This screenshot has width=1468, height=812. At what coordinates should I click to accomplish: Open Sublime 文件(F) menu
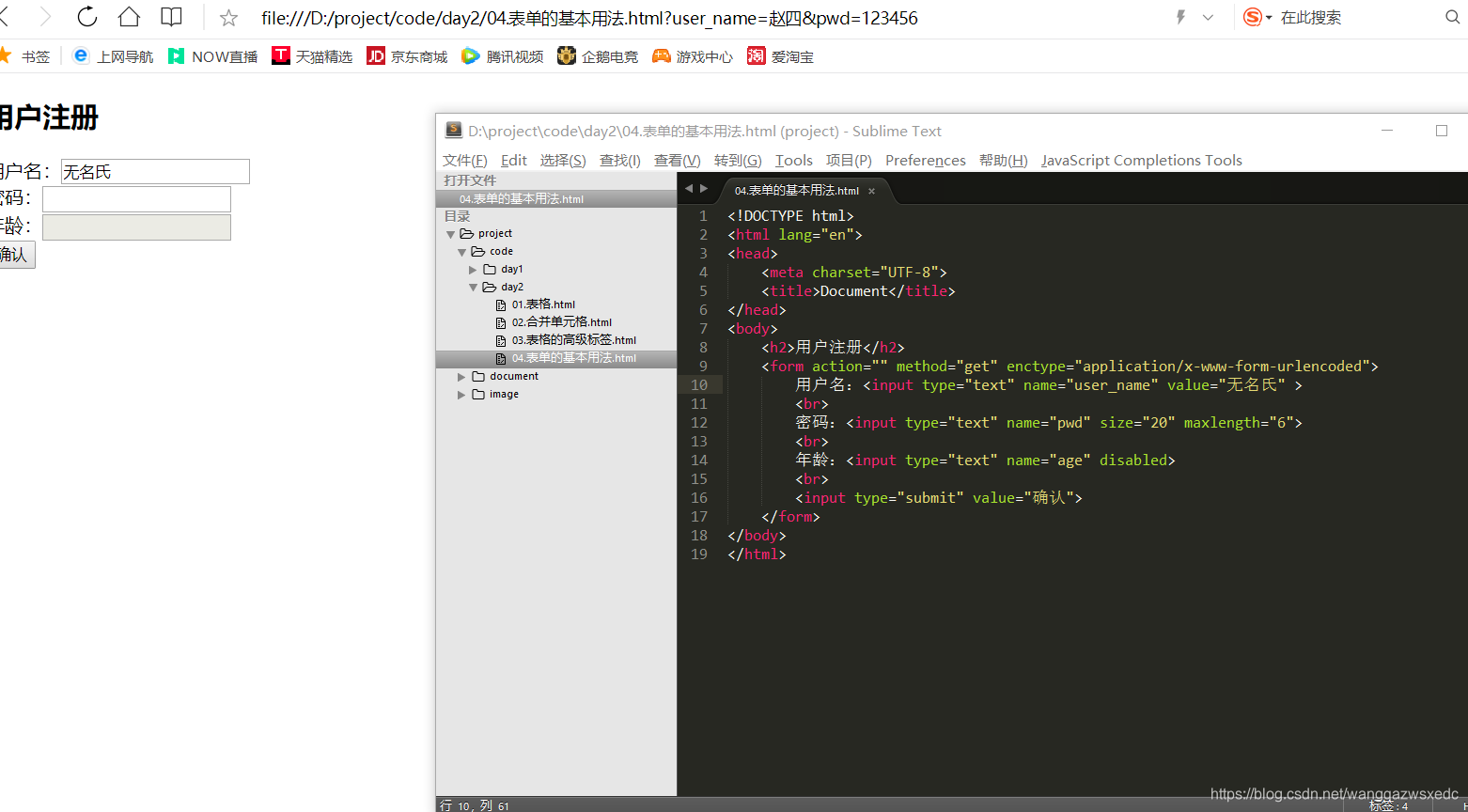click(465, 160)
